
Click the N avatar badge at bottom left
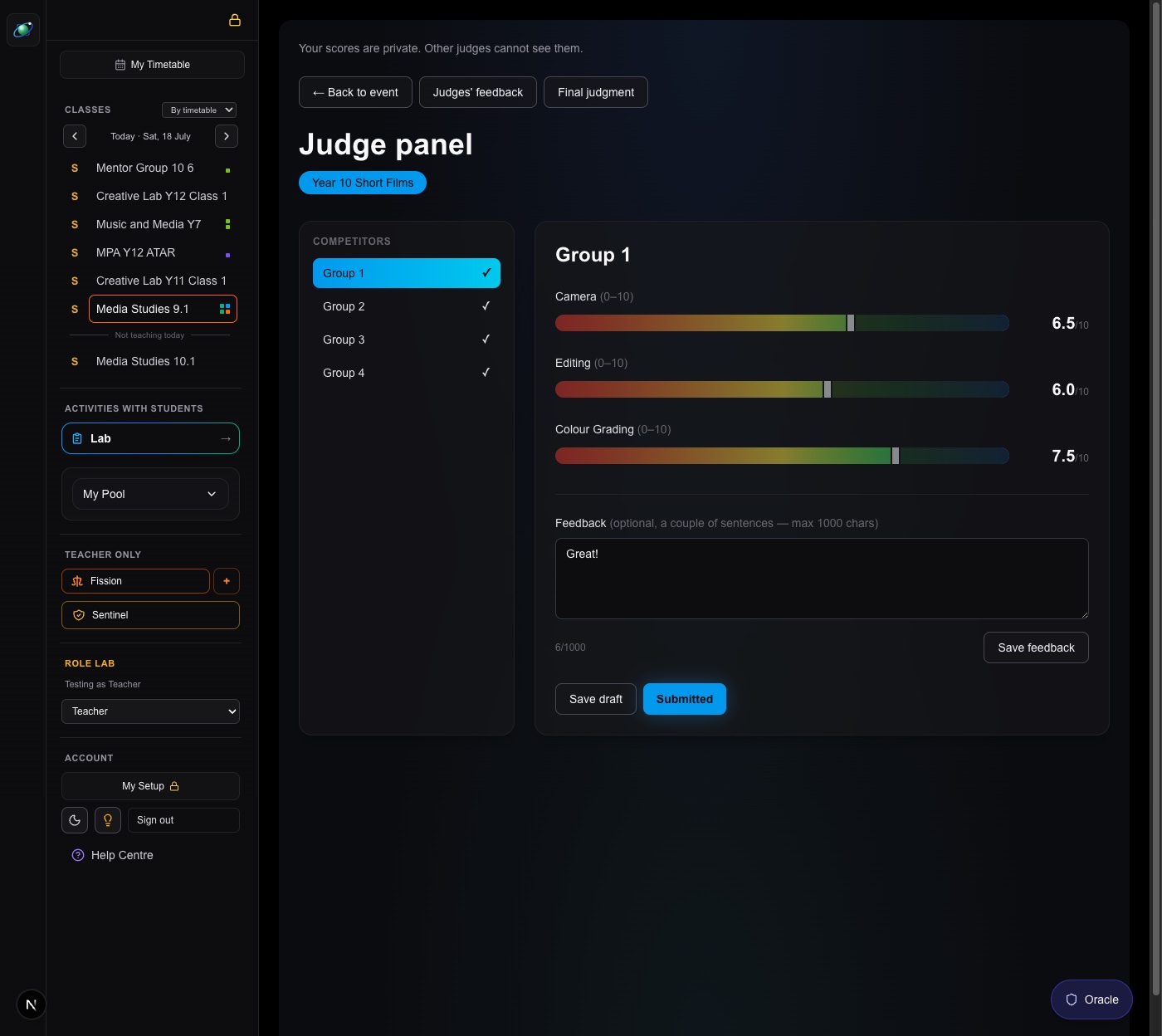pyautogui.click(x=32, y=1004)
